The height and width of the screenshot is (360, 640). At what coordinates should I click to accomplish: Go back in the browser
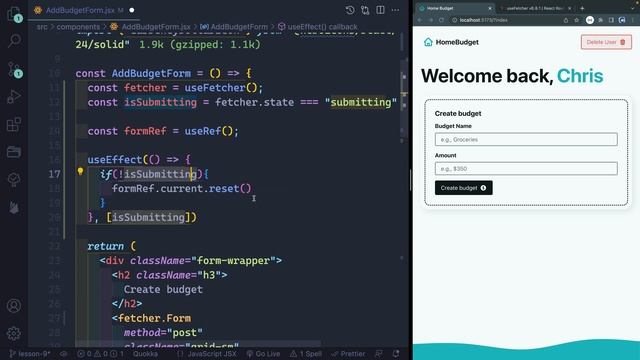(420, 20)
